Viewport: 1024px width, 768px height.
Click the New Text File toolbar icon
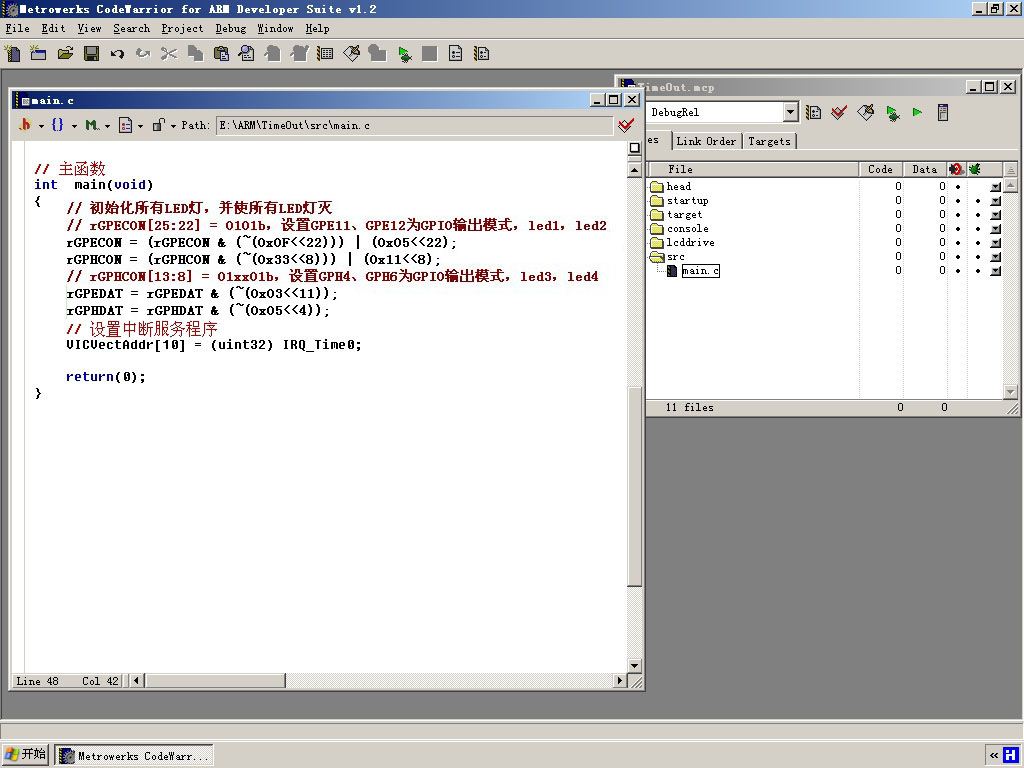tap(12, 54)
